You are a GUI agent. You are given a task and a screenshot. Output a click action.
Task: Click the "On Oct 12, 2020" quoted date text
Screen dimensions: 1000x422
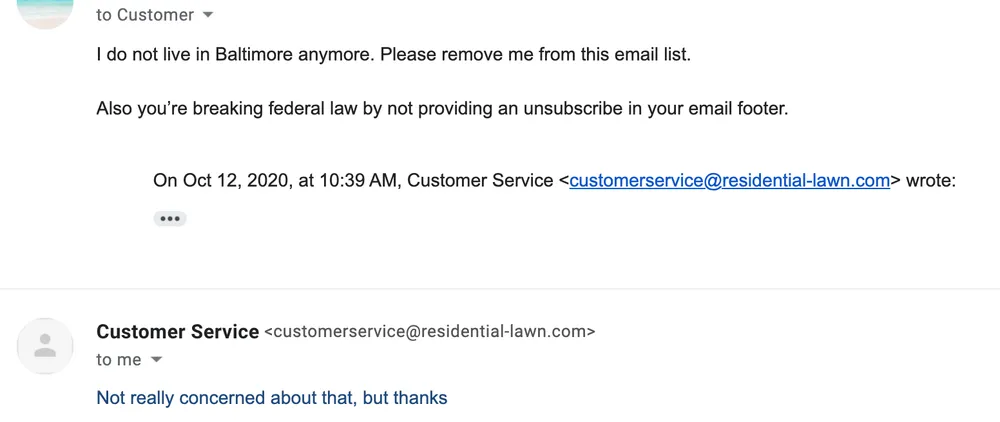coord(220,180)
